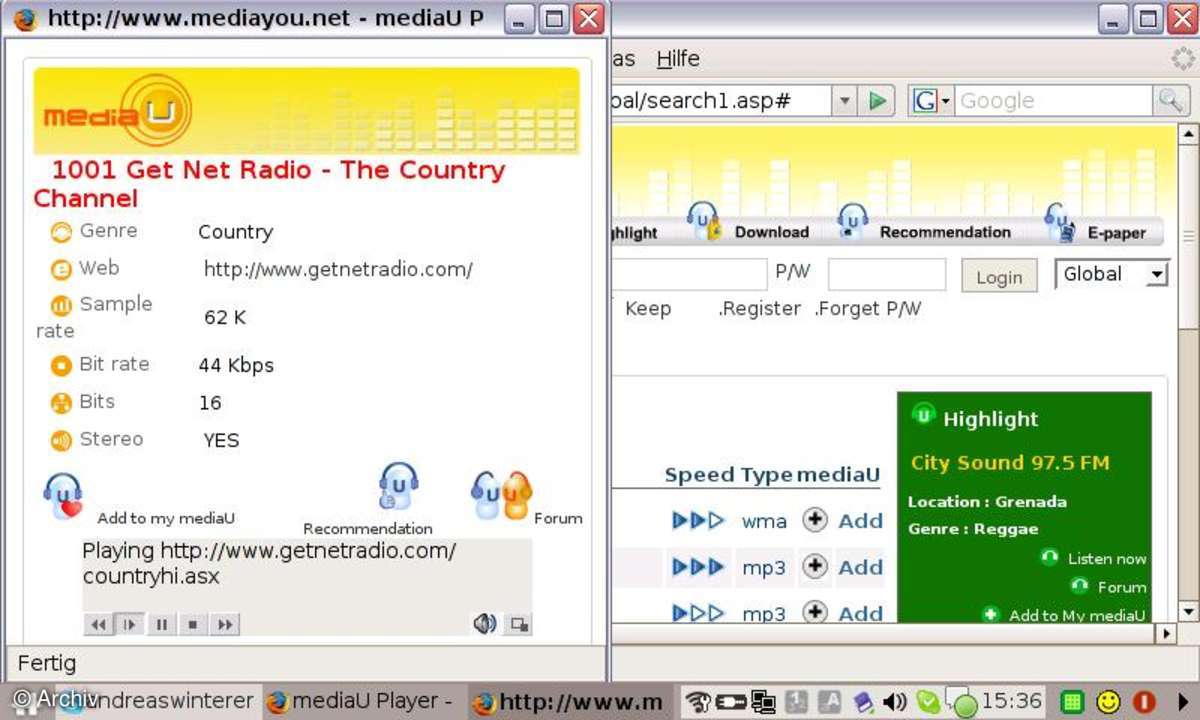Click the search magnifier button
Viewport: 1200px width, 720px height.
pos(1169,101)
